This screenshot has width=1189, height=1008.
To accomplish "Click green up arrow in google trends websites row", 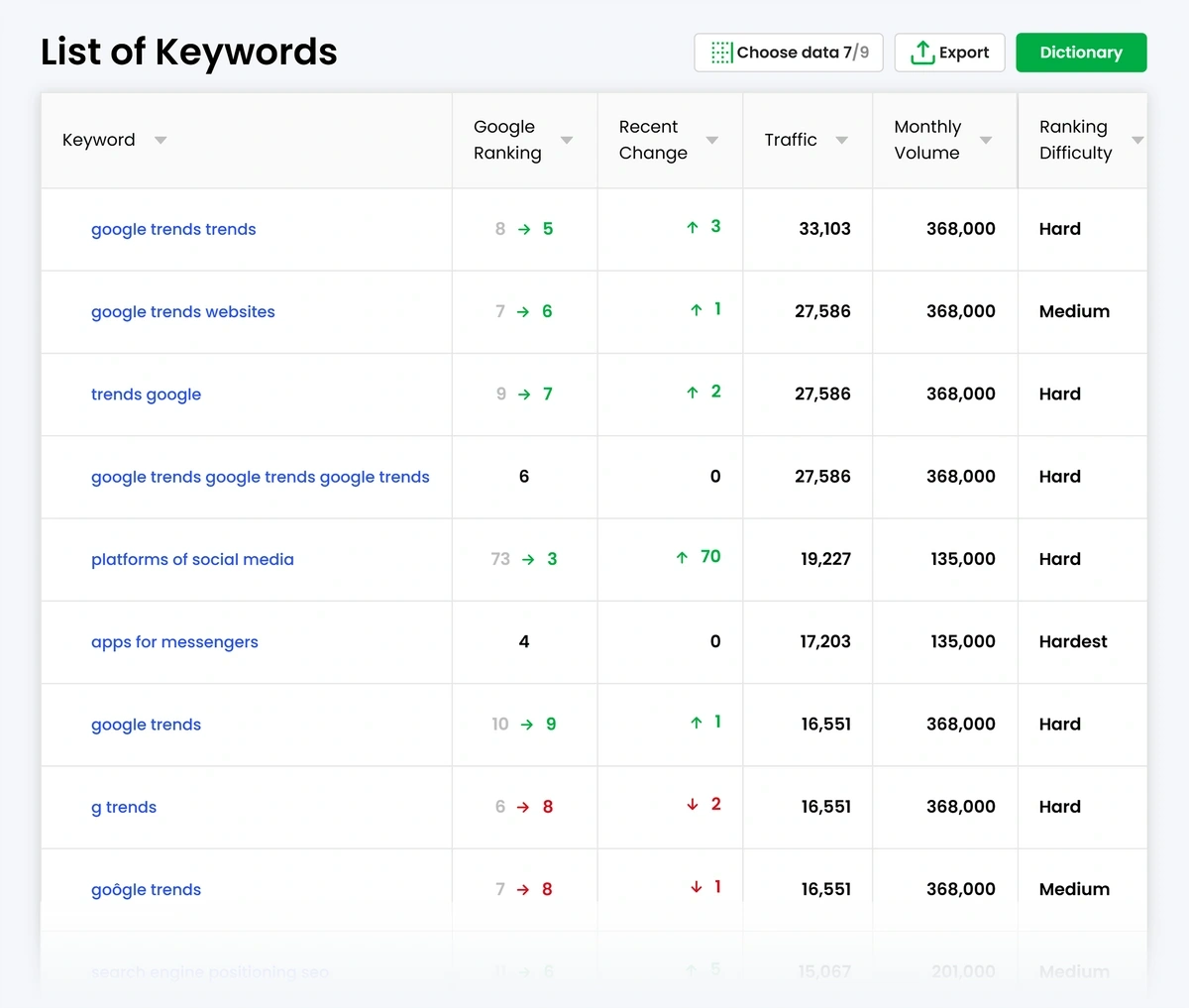I will 697,309.
